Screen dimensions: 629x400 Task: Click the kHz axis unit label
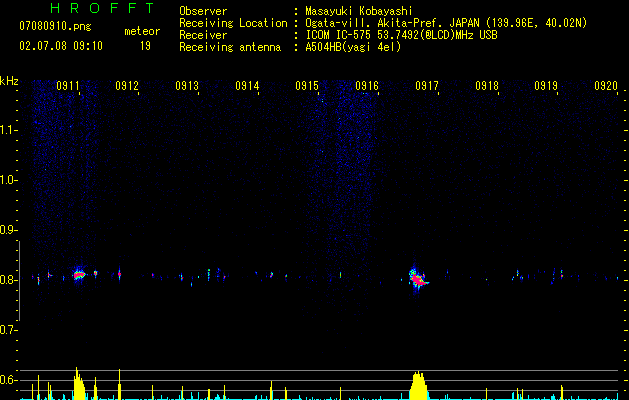point(9,81)
